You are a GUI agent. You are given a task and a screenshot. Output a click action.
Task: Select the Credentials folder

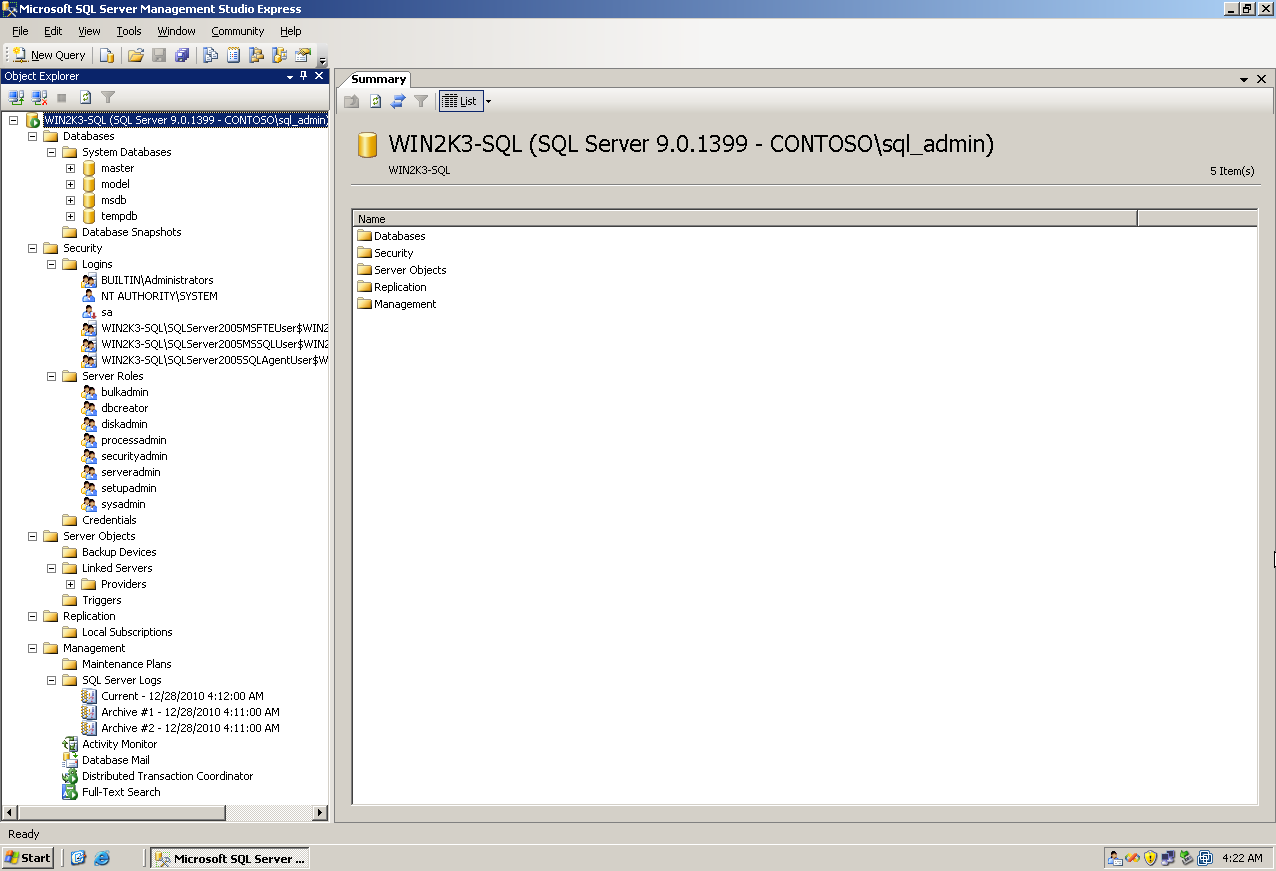pyautogui.click(x=109, y=520)
